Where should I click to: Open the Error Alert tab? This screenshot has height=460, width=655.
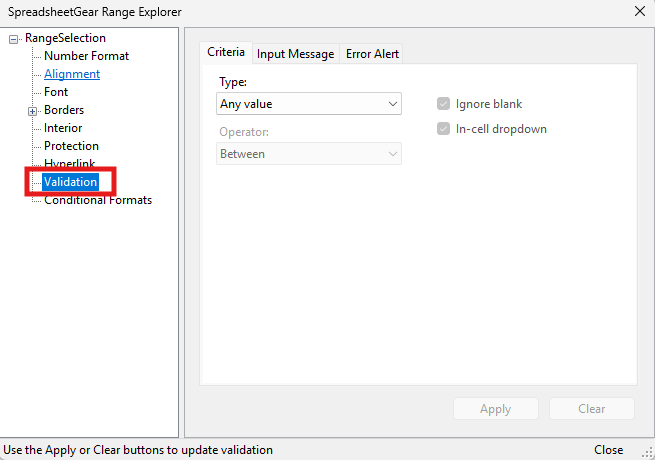[373, 54]
